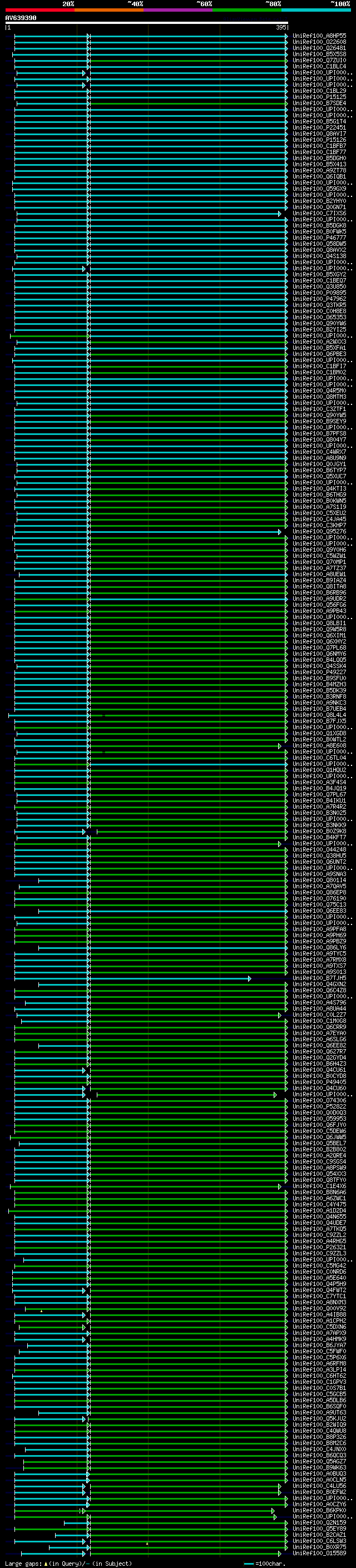Select the UniRef100_Q2N159 label

(x=319, y=1522)
